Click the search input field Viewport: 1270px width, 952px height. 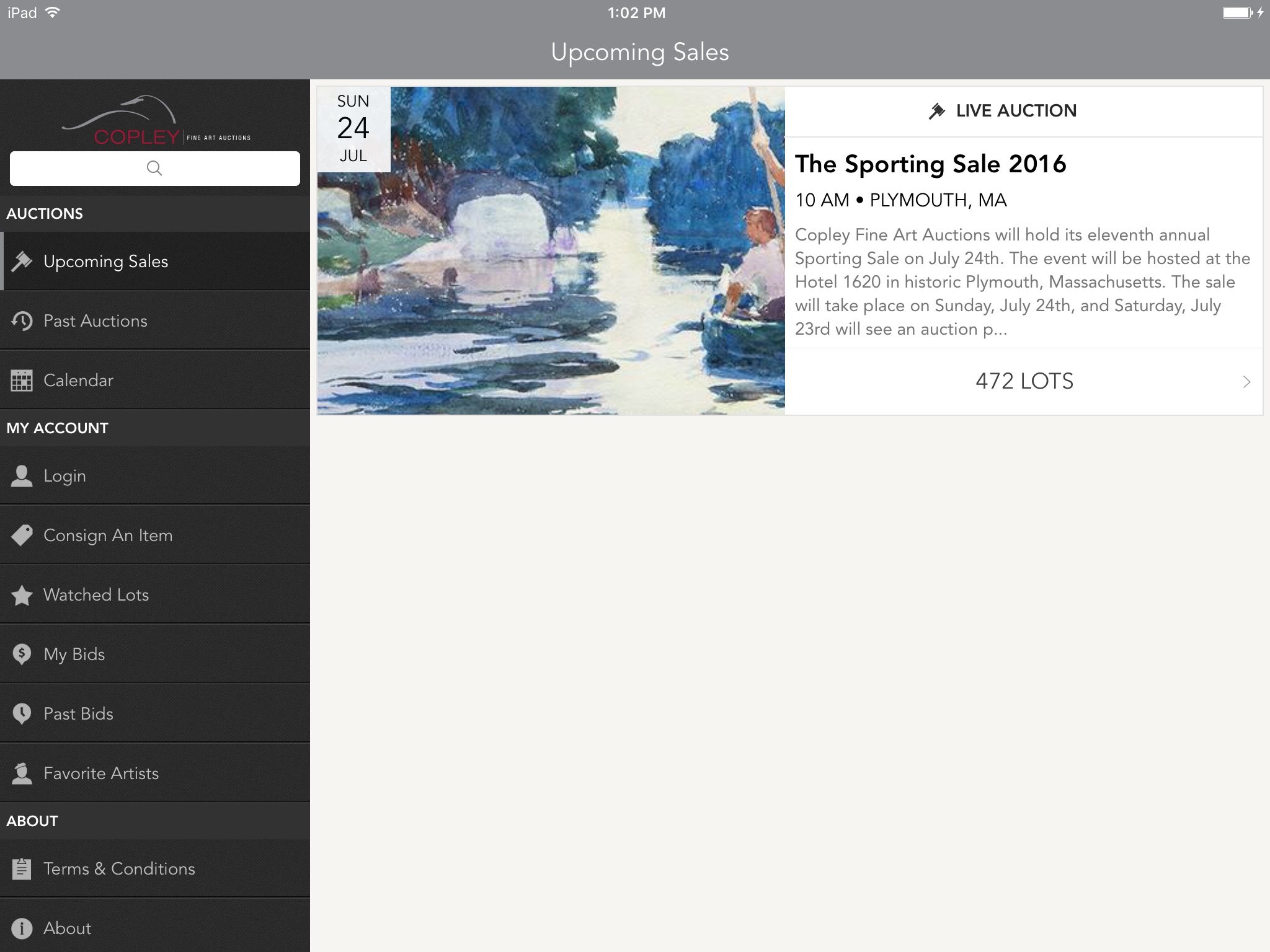pos(155,169)
